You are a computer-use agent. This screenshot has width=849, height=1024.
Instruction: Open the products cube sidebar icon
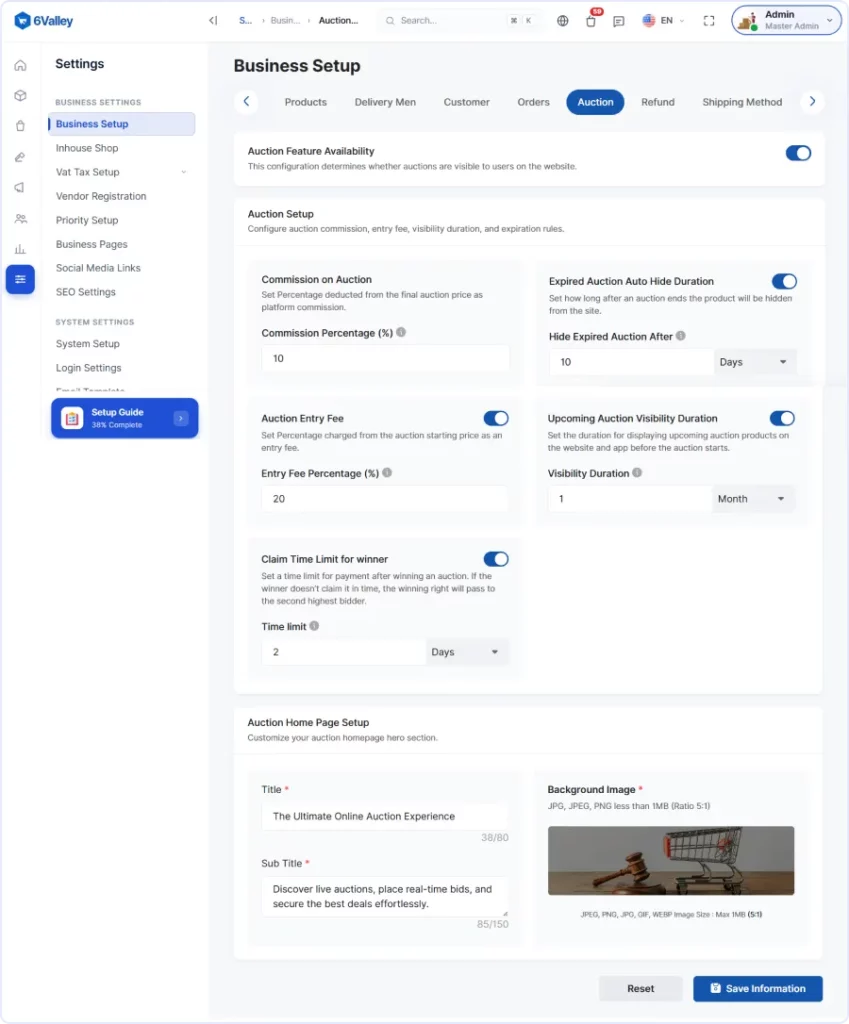(20, 95)
